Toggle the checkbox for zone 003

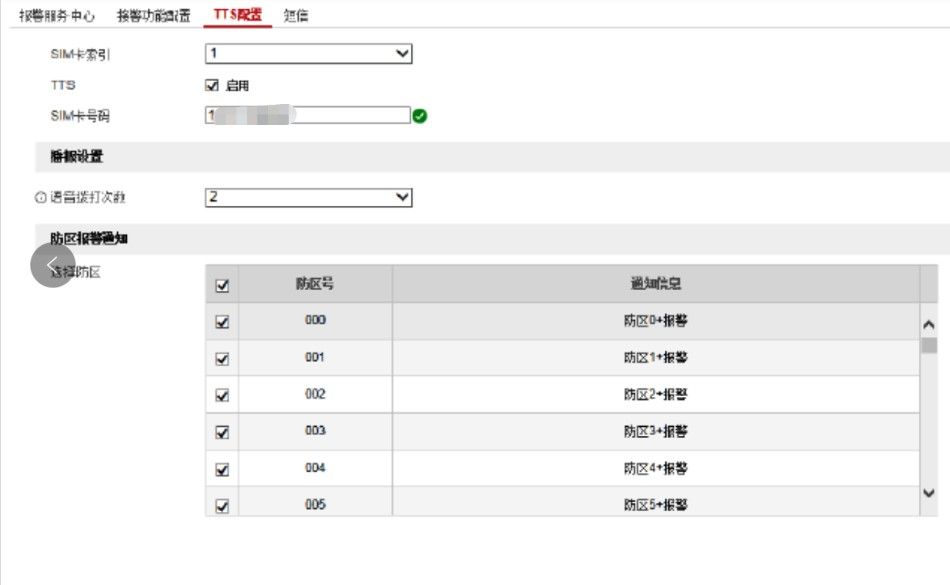tap(222, 432)
